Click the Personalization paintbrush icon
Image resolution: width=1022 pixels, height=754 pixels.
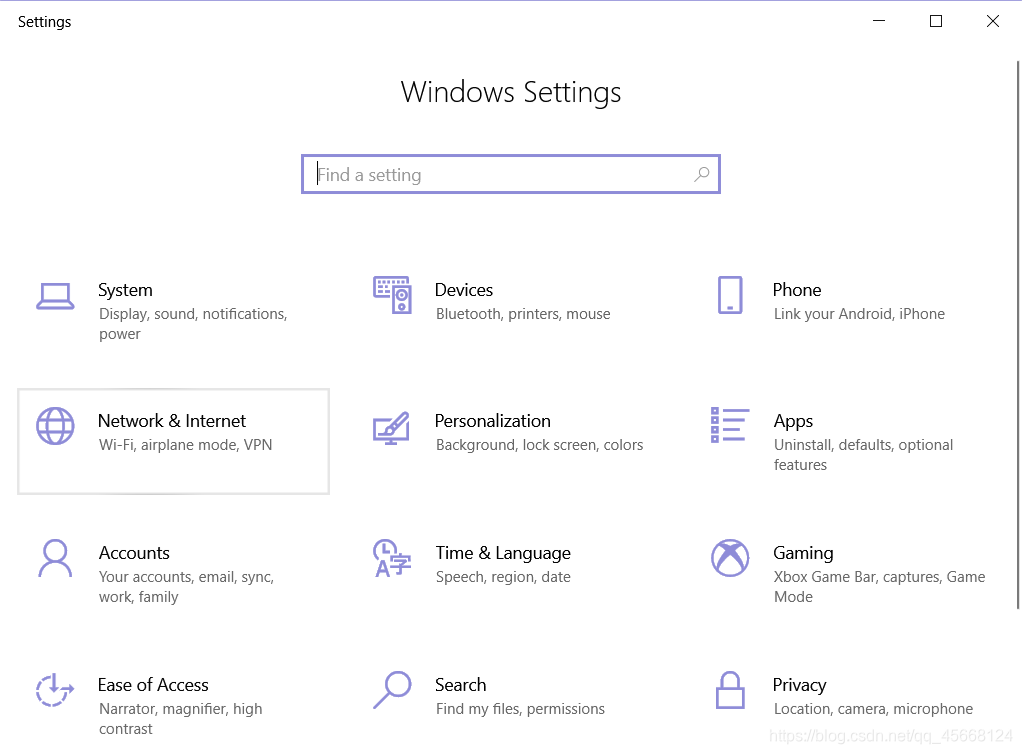point(391,428)
